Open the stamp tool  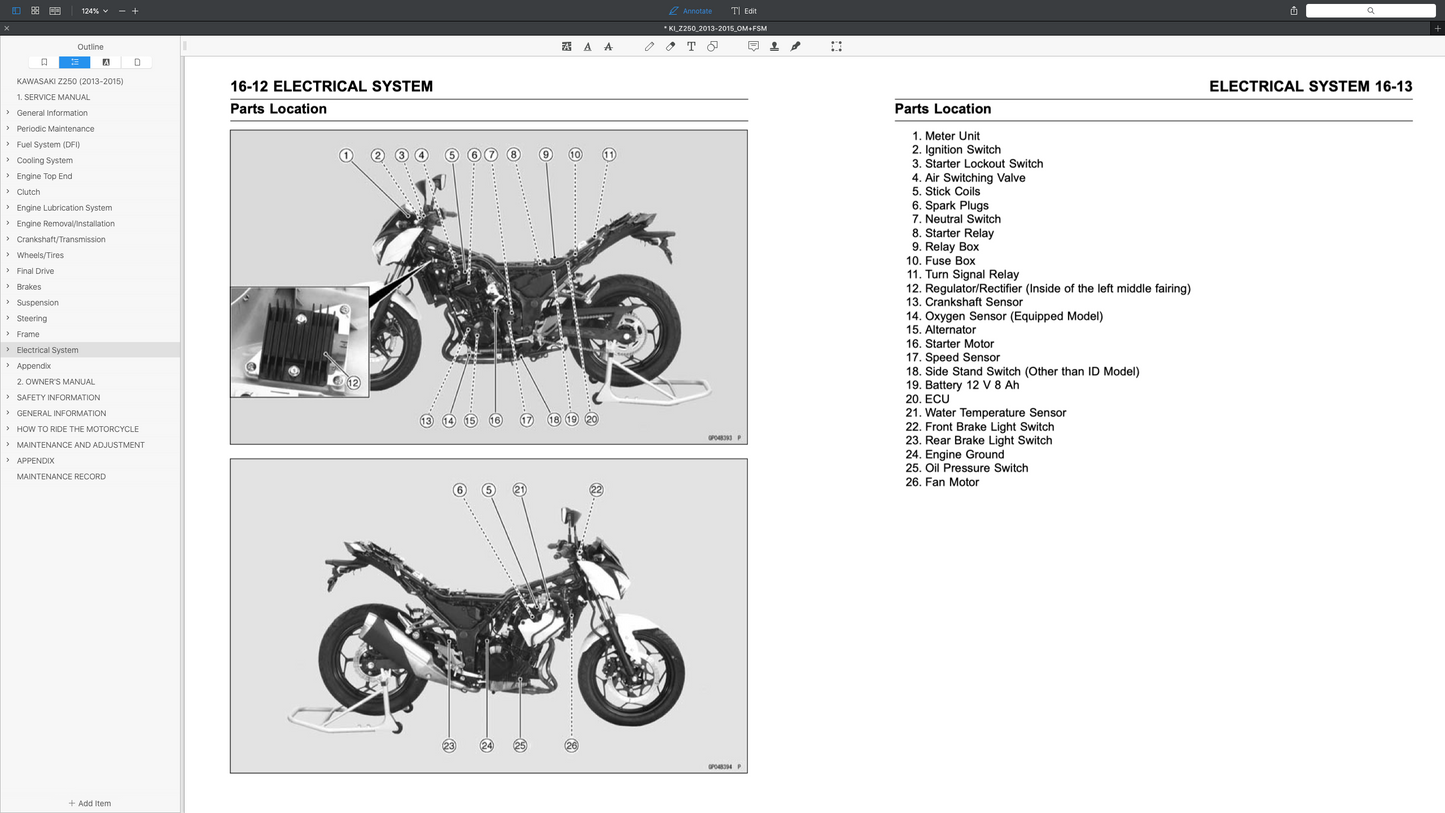point(774,47)
